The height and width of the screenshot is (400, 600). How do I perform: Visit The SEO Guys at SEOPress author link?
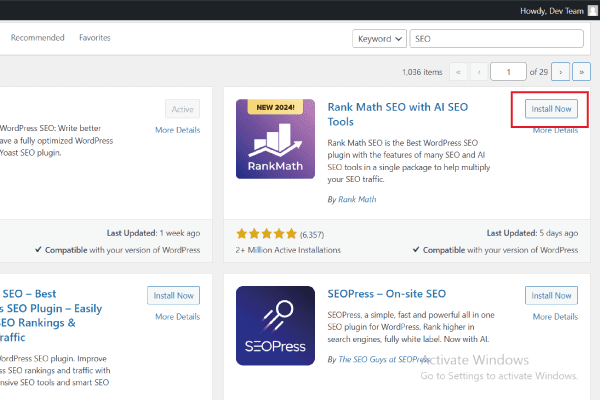pos(384,359)
